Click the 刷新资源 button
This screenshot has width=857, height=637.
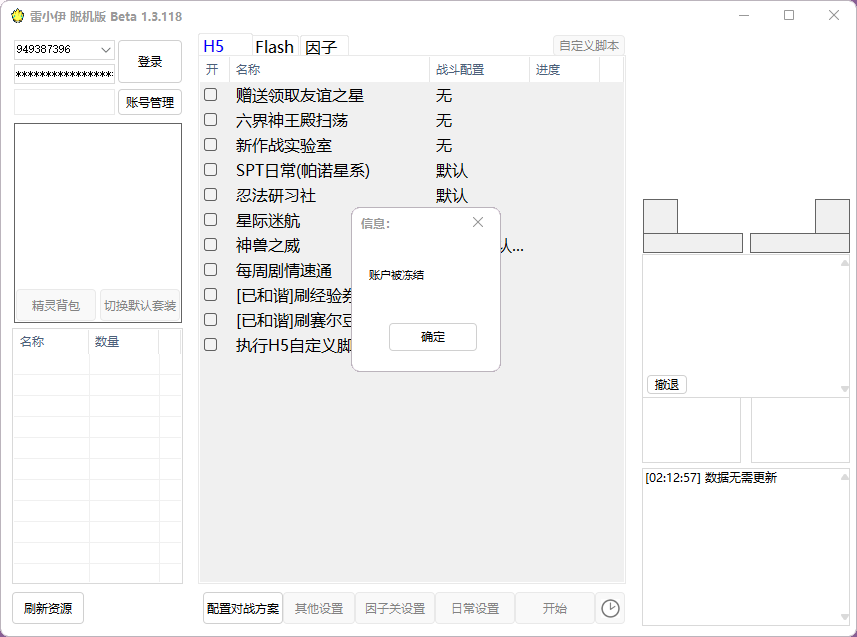coord(48,608)
